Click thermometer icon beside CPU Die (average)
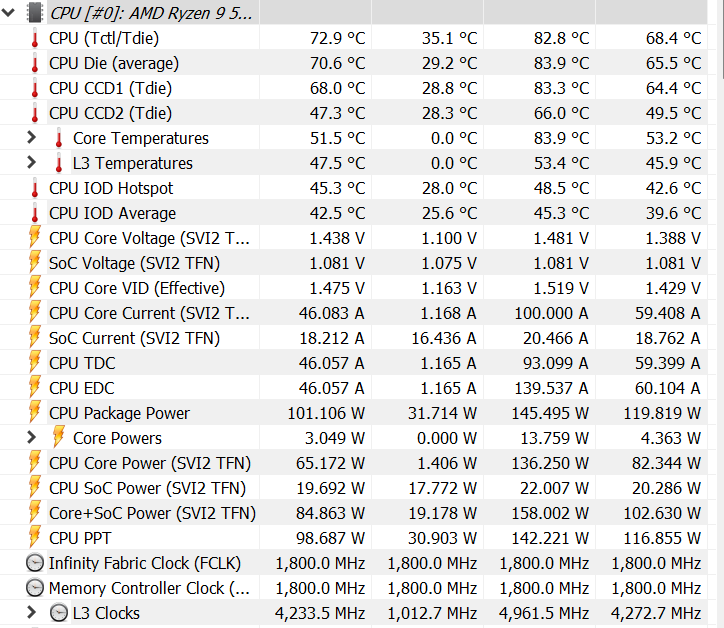The width and height of the screenshot is (724, 628). (35, 63)
